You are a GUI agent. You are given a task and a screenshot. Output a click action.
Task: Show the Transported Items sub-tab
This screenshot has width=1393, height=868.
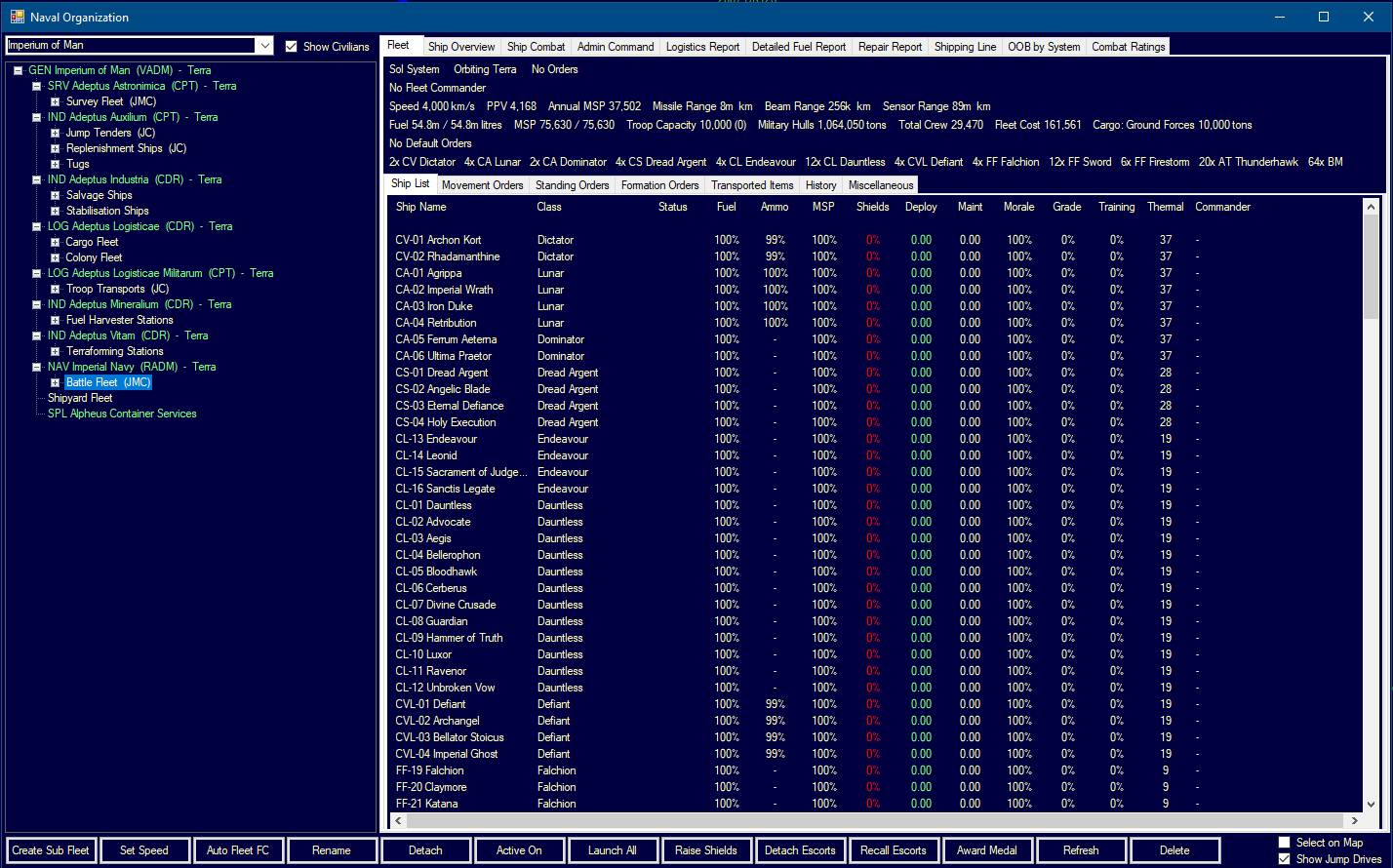coord(752,185)
